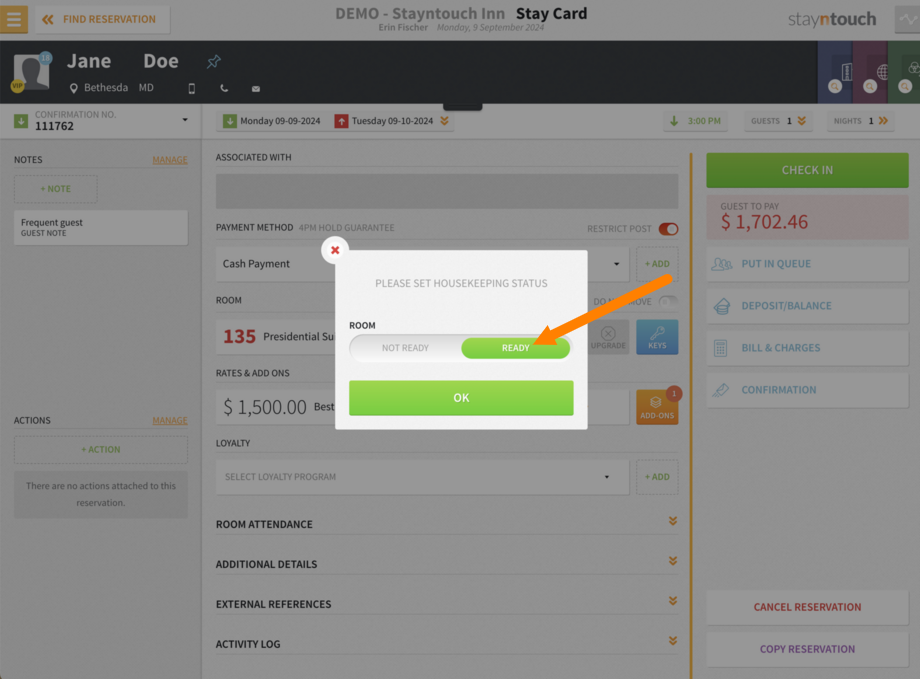
Task: Click the green arrival icon beside confirmation number
Action: pos(21,121)
